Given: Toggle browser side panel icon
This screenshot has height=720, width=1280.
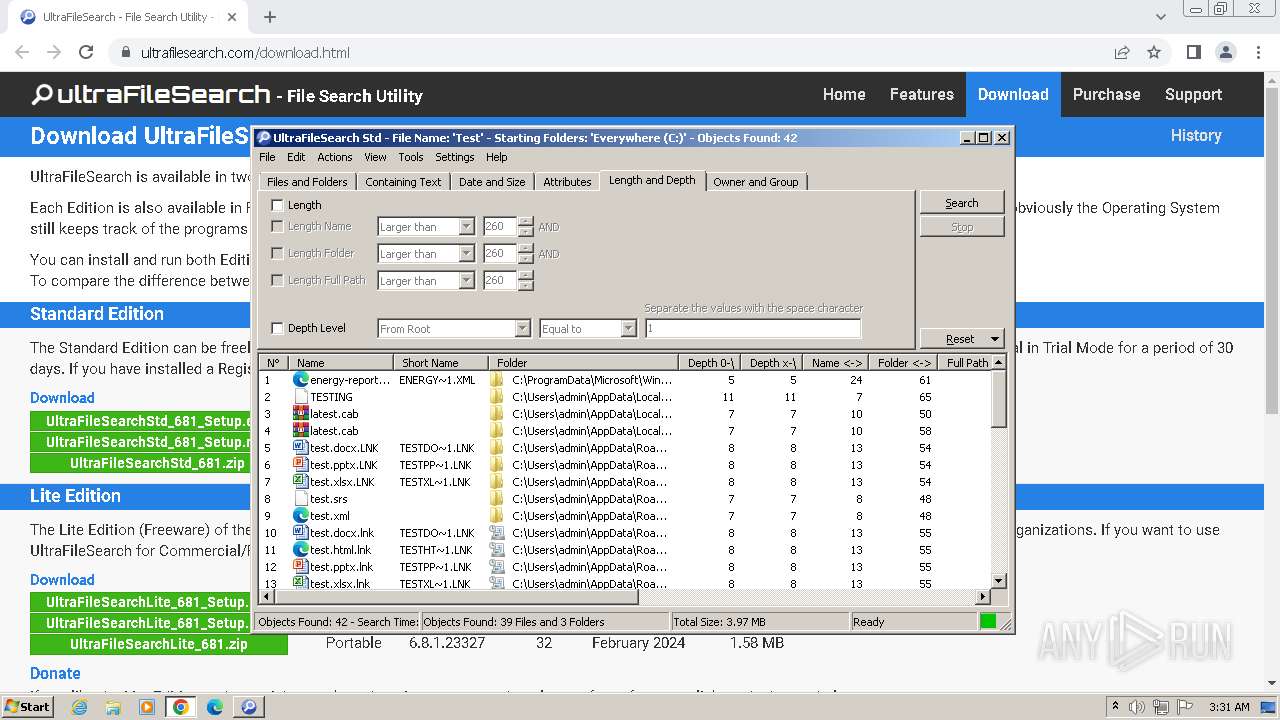Looking at the screenshot, I should point(1193,52).
